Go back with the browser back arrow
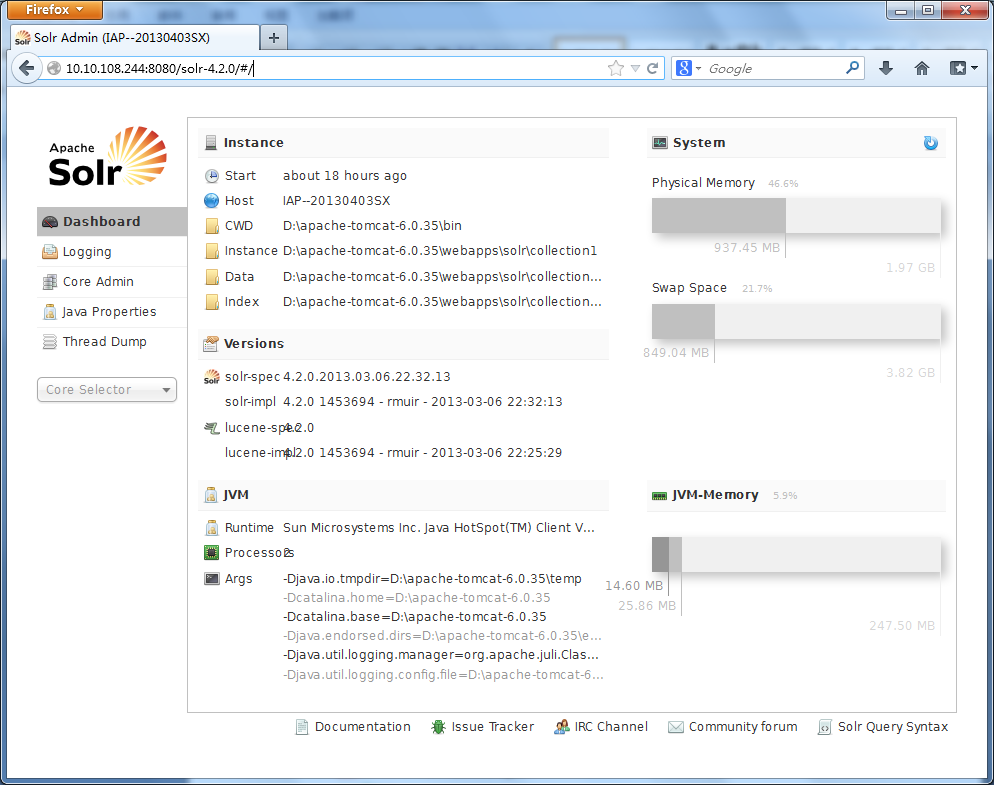 tap(27, 68)
